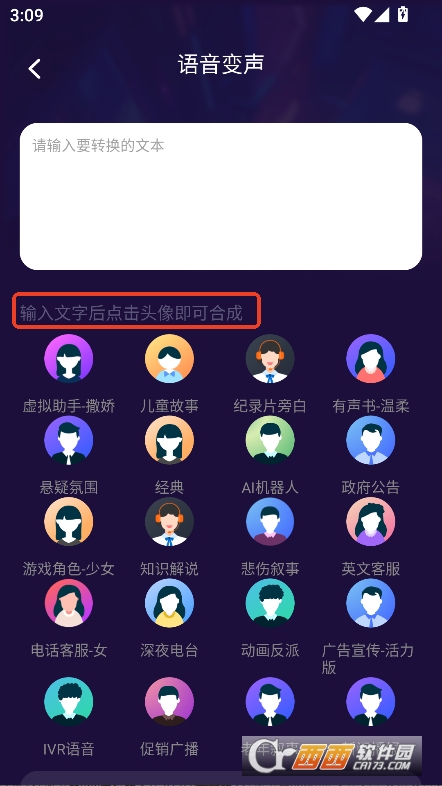
Task: Tap the 促销广播 voice label
Action: tap(169, 749)
